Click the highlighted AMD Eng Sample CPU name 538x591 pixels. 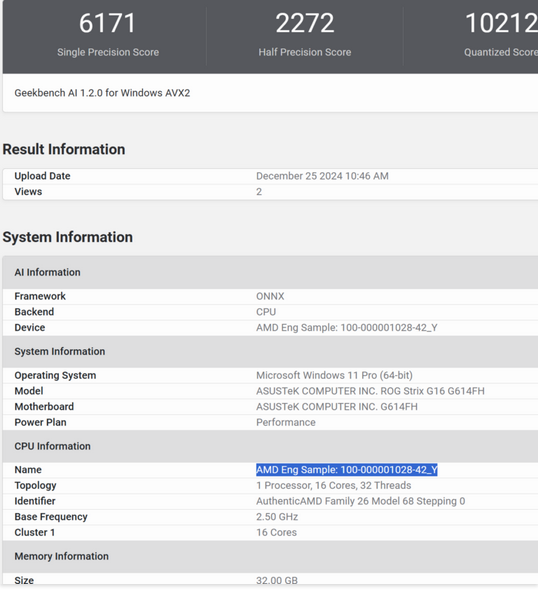[346, 470]
